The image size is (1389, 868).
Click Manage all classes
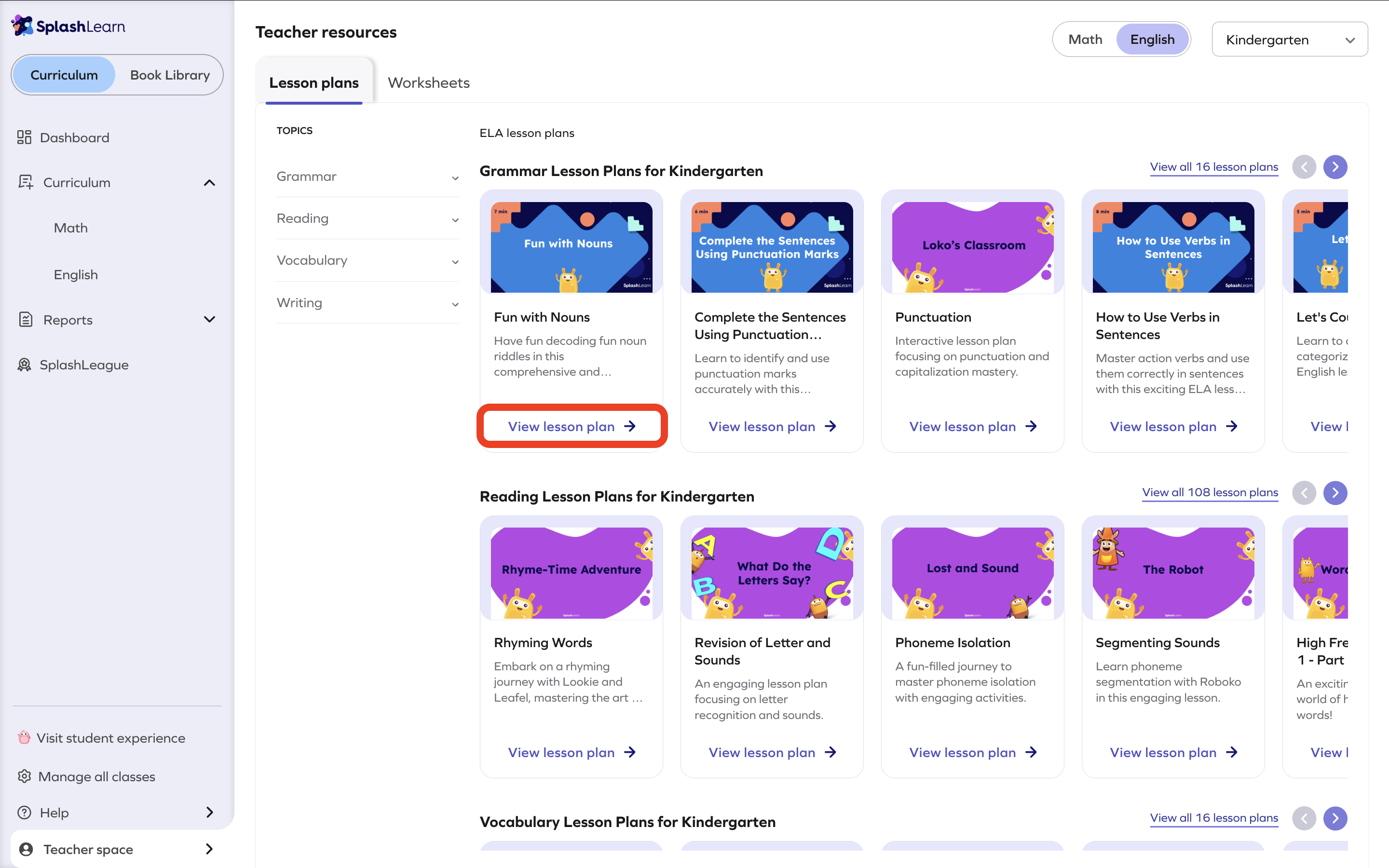point(96,777)
